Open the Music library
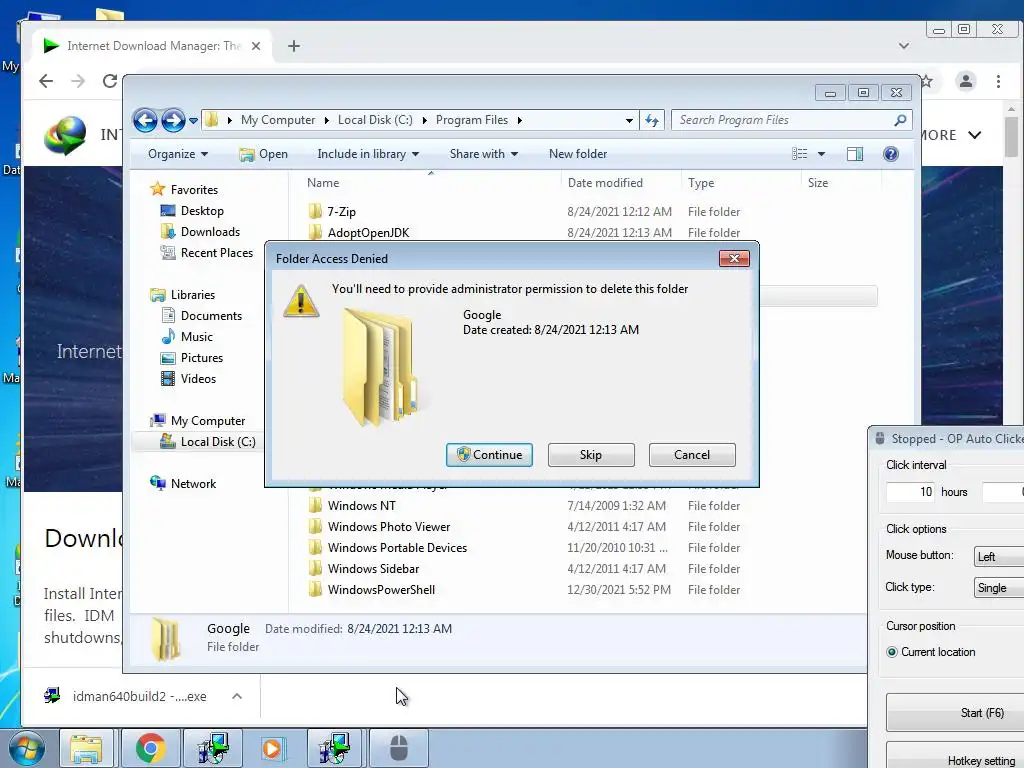 [197, 336]
